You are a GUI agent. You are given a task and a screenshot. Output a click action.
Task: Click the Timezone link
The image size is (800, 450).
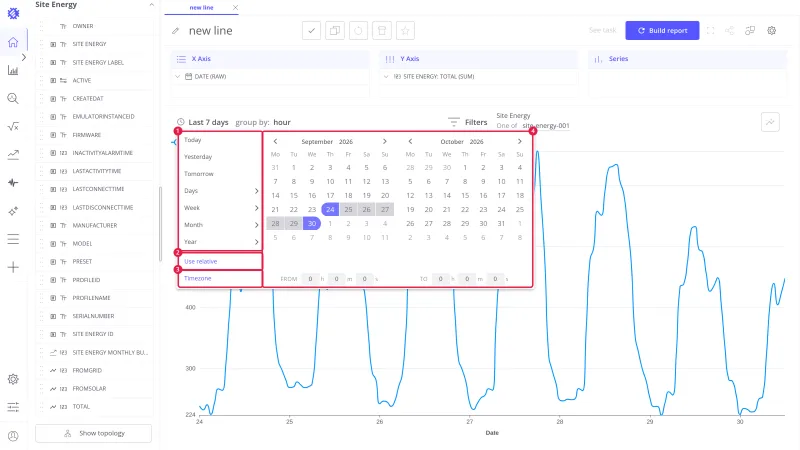tap(197, 278)
